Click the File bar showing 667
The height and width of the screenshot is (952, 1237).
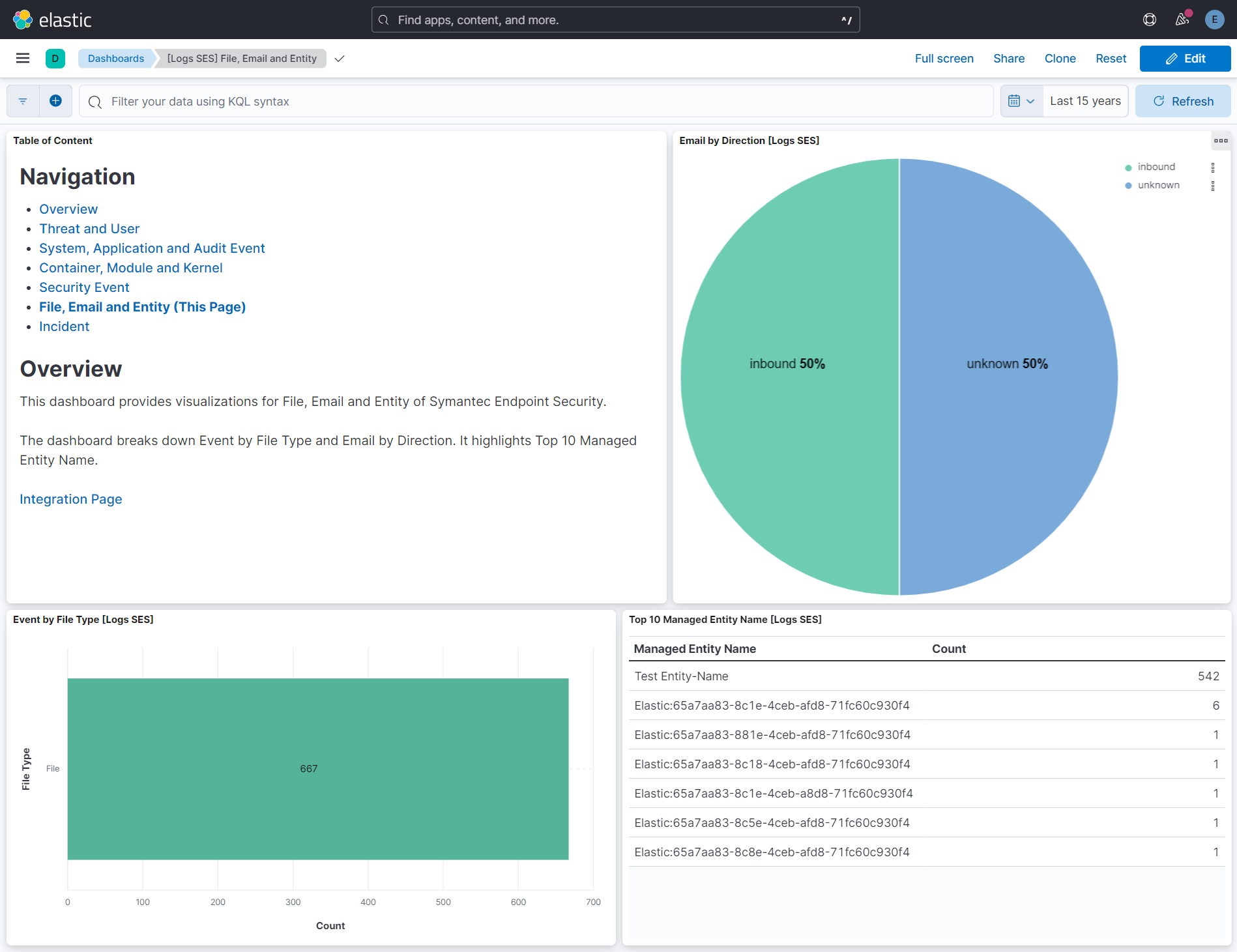pyautogui.click(x=318, y=769)
